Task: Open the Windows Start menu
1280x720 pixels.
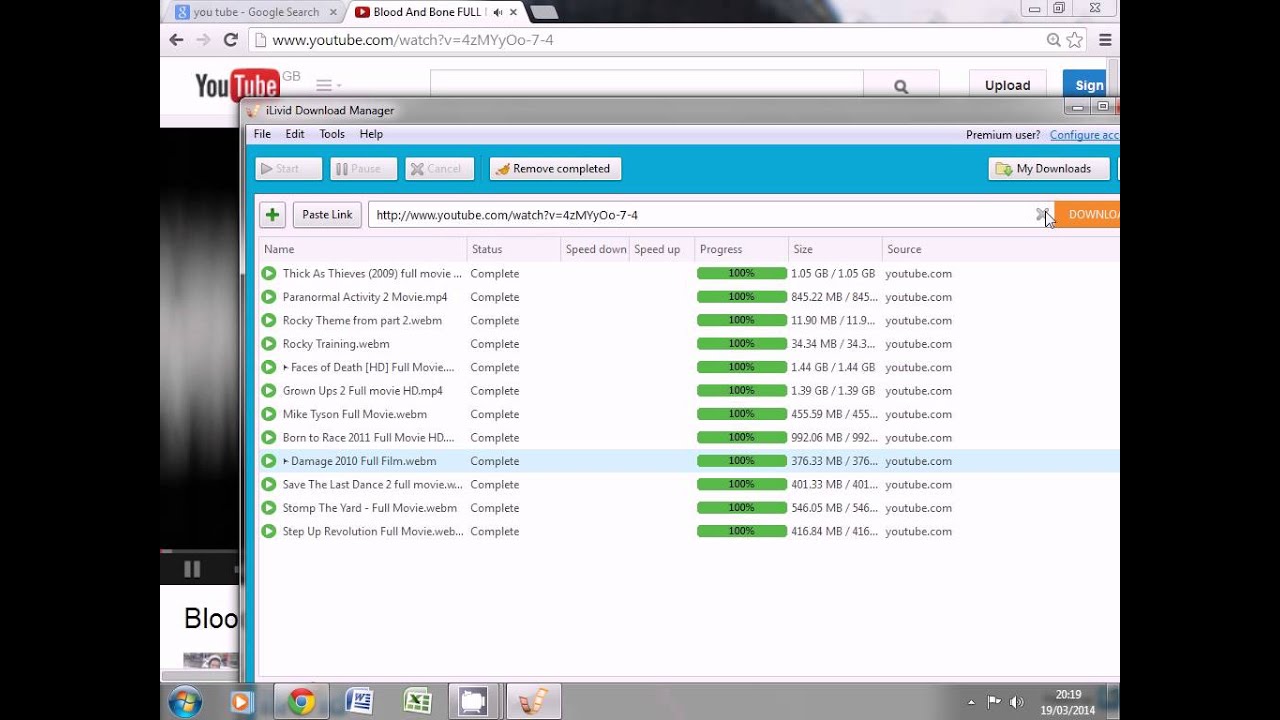Action: tap(185, 701)
